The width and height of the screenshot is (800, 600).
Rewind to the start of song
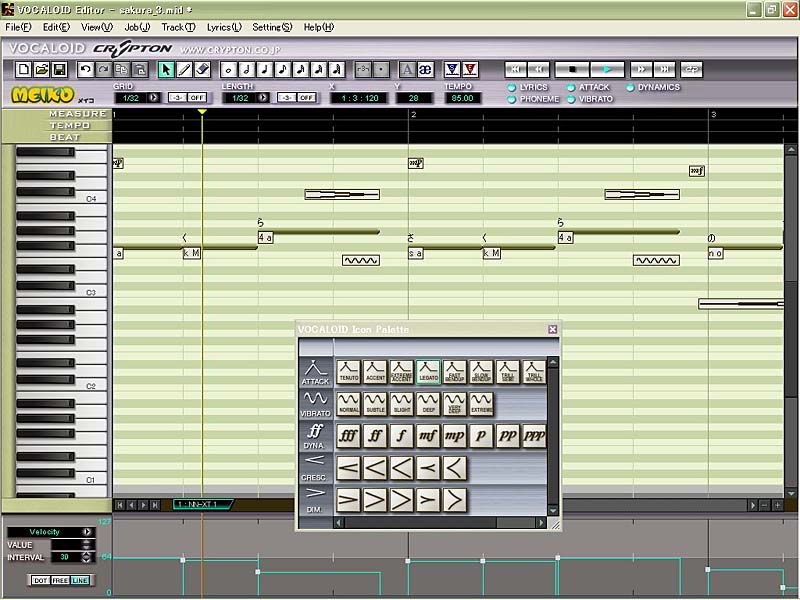pos(515,69)
